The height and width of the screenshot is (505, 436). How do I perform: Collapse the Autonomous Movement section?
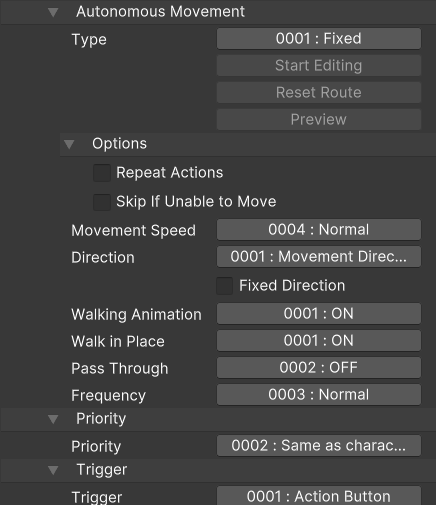pos(53,12)
